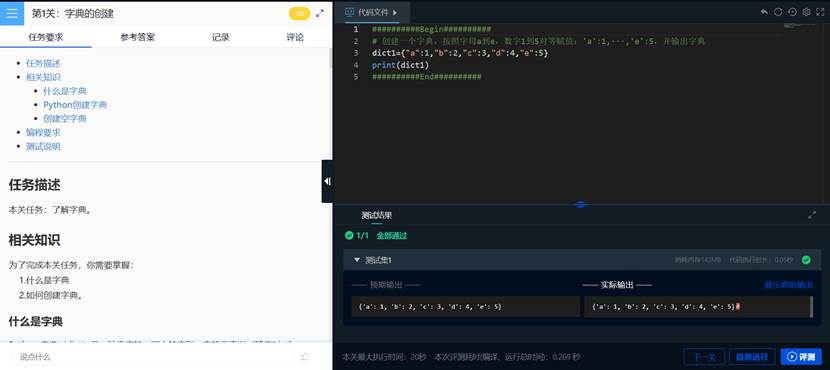
Task: Switch to the 参考答案 tab
Action: point(138,37)
